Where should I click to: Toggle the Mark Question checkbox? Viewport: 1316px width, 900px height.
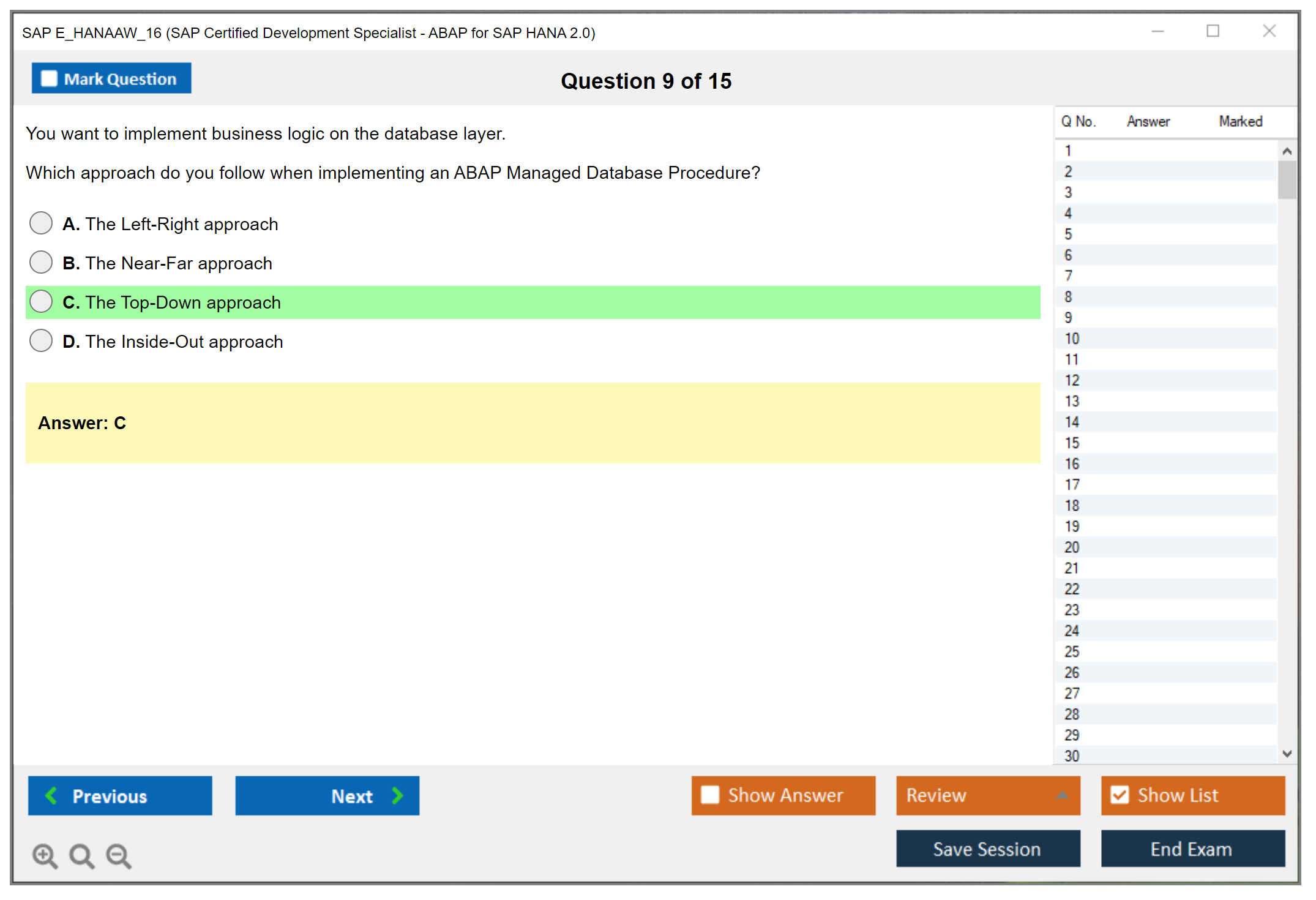[49, 79]
